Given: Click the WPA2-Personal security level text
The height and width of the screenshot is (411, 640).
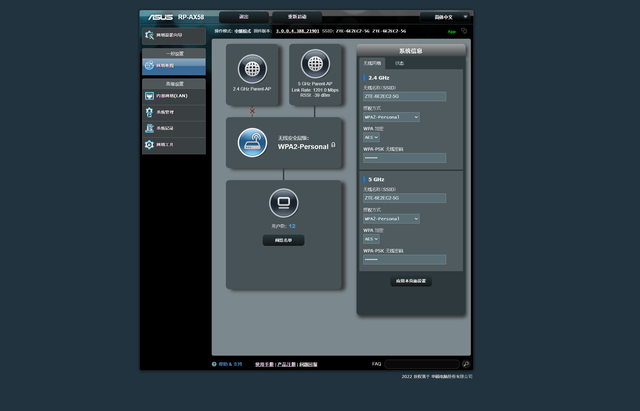Looking at the screenshot, I should 303,147.
